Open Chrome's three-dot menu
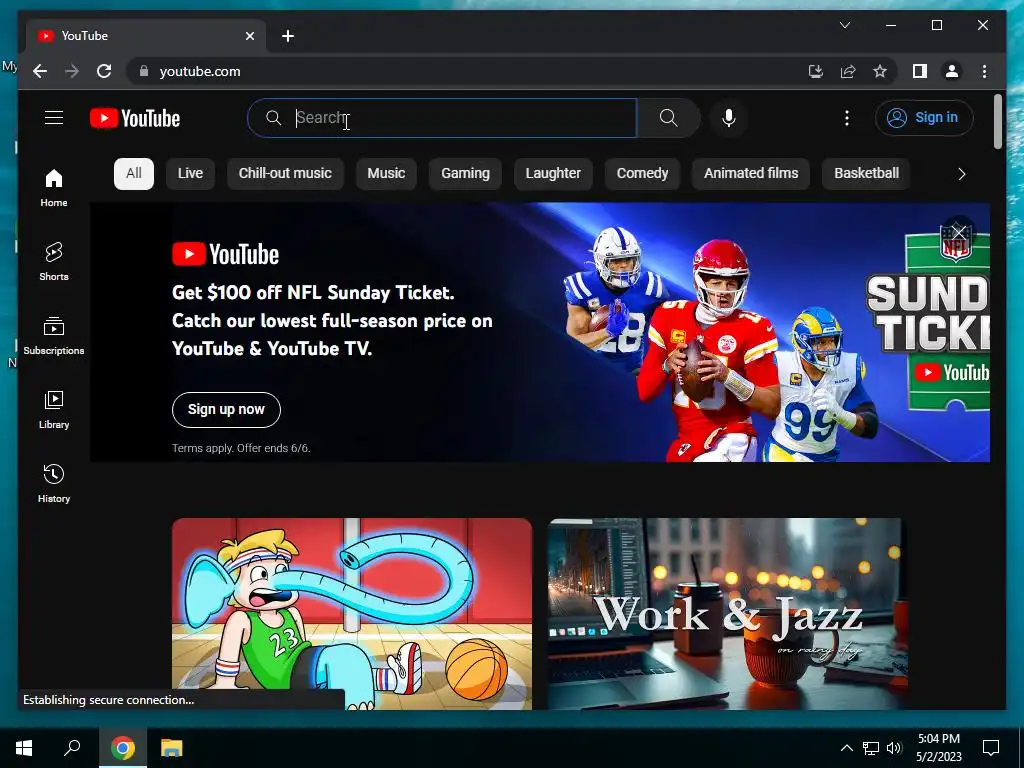1024x768 pixels. click(x=984, y=71)
